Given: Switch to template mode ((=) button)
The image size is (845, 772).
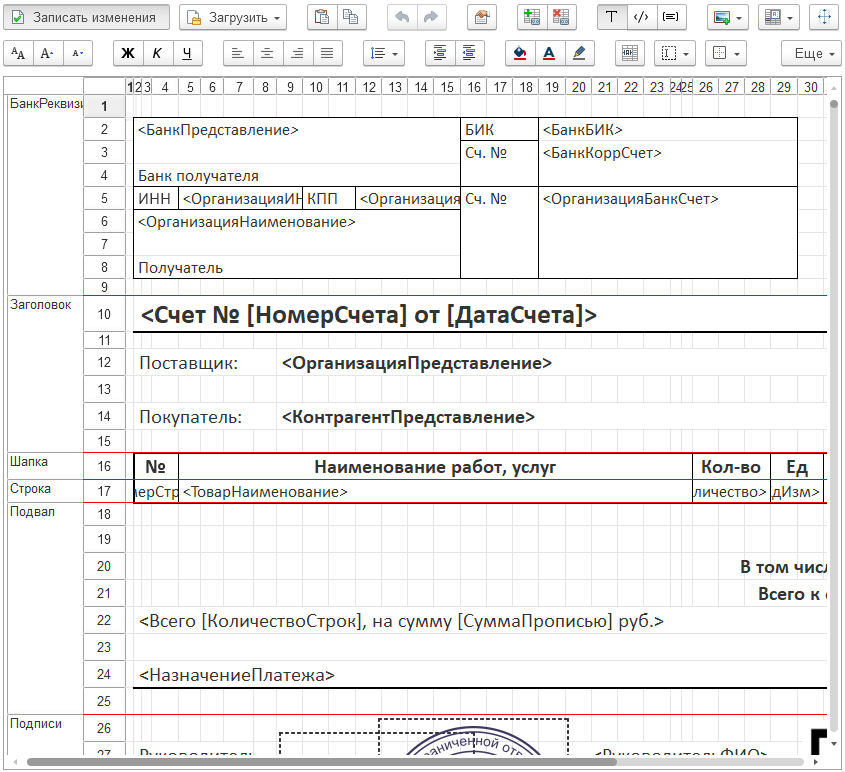Looking at the screenshot, I should (x=671, y=17).
